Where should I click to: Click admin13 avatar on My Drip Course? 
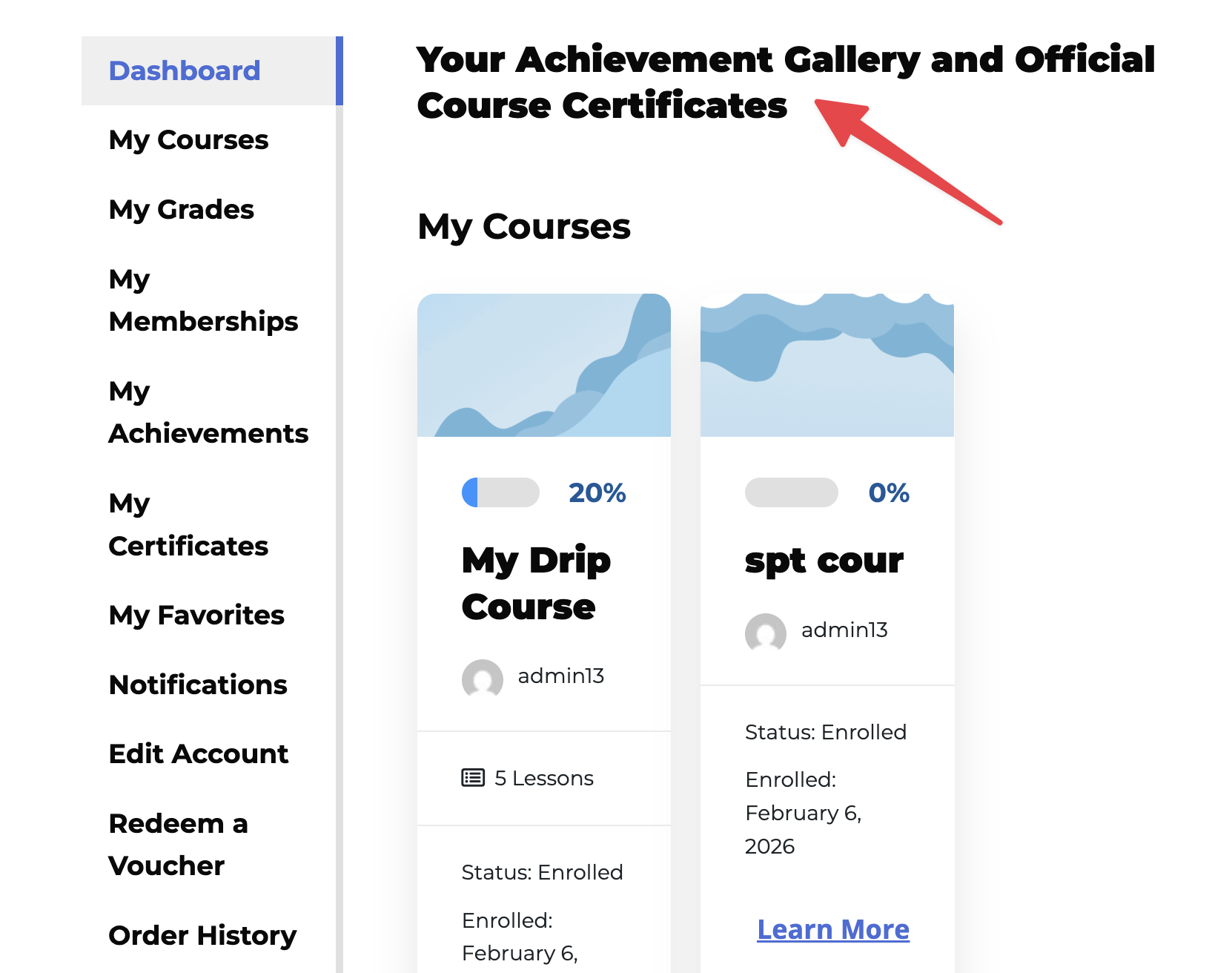[483, 679]
